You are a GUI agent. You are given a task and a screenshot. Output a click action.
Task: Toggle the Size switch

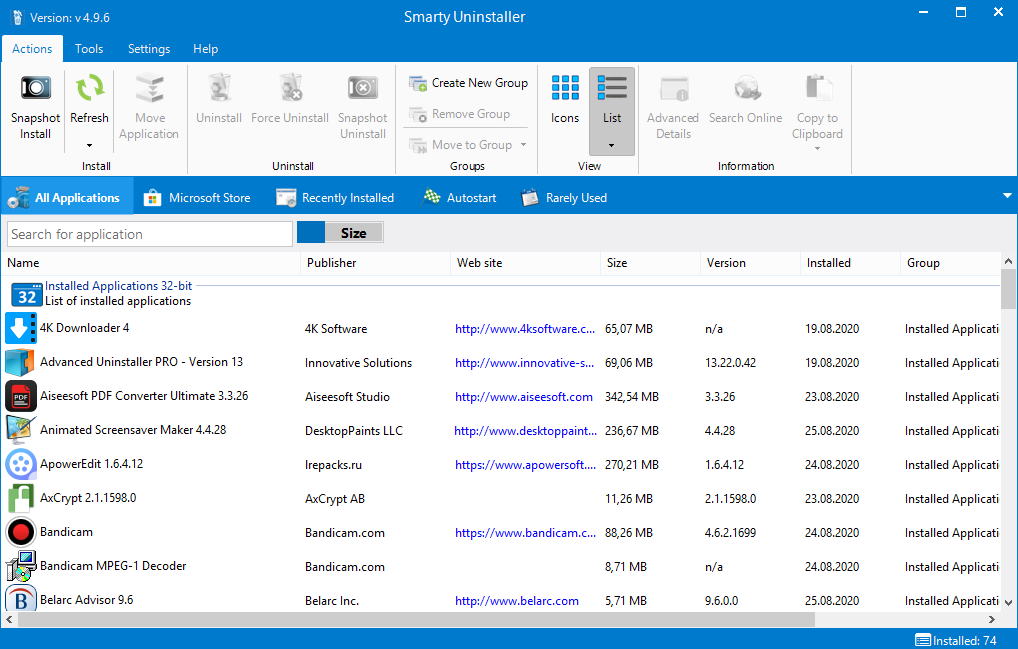pyautogui.click(x=340, y=232)
